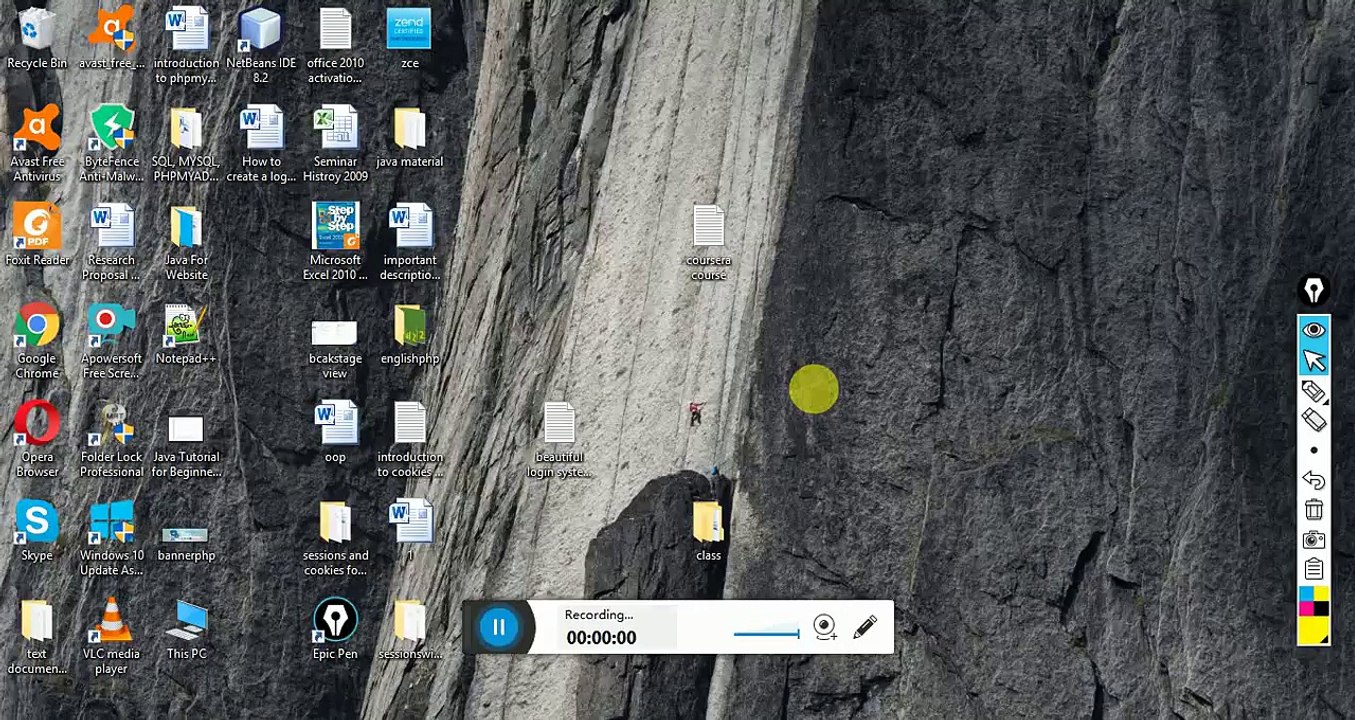Select the "beautiful login syste..." file
Image resolution: width=1355 pixels, height=720 pixels.
tap(559, 440)
